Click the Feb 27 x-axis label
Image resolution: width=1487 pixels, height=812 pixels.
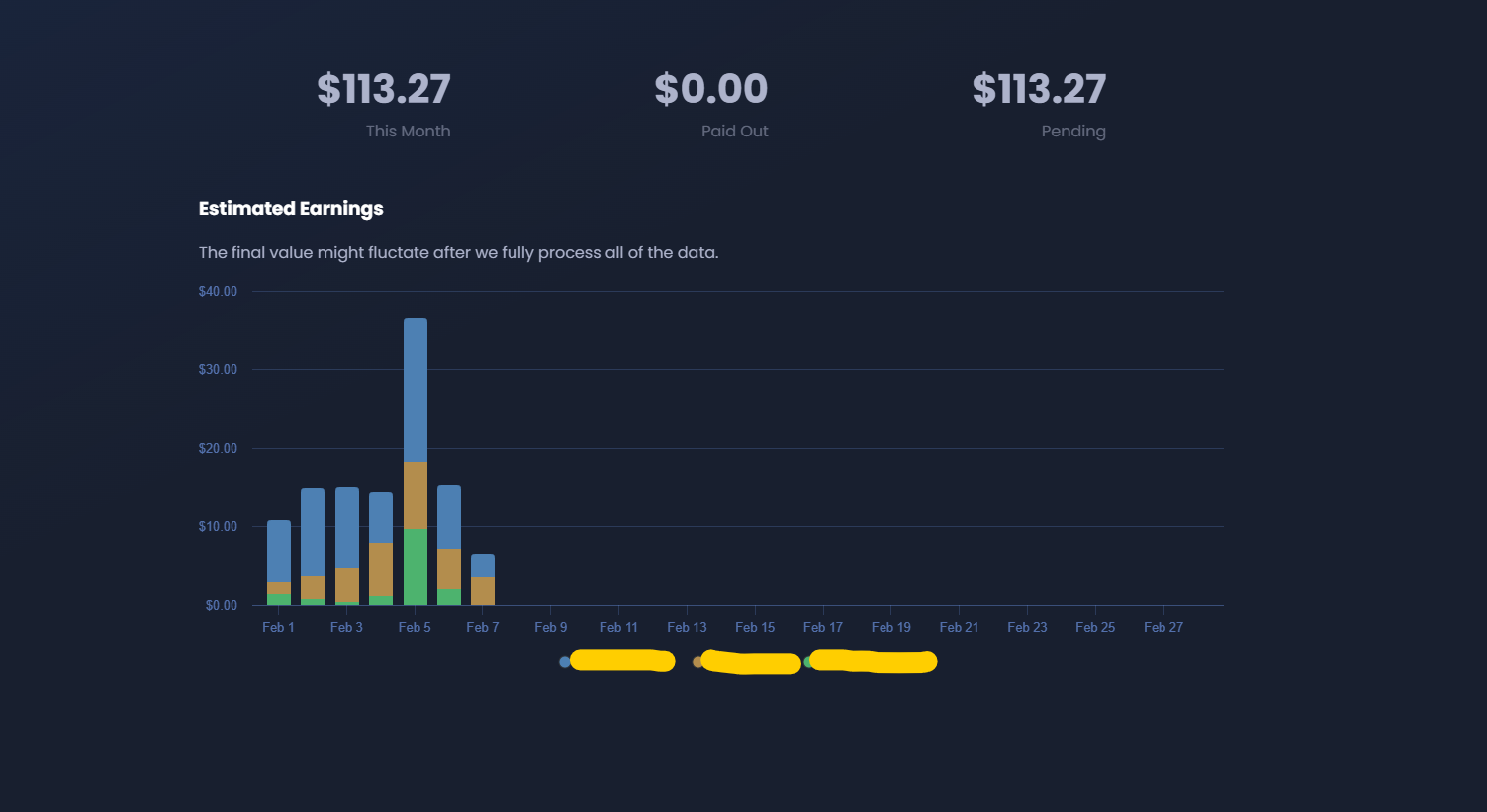click(x=1162, y=627)
